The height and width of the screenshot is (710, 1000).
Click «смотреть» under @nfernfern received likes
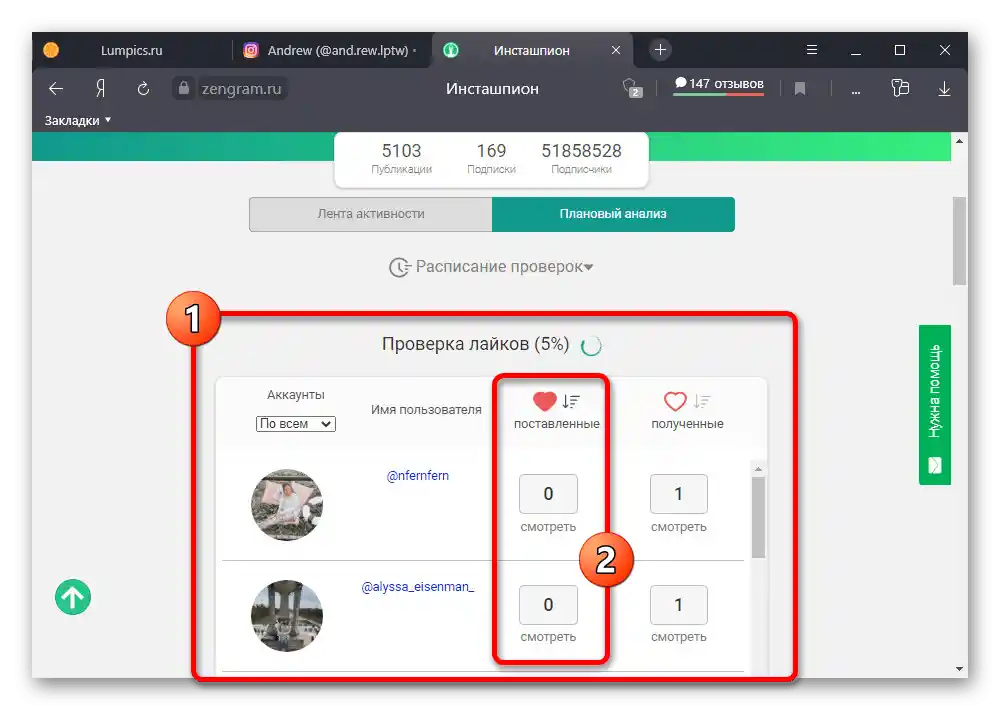click(678, 527)
